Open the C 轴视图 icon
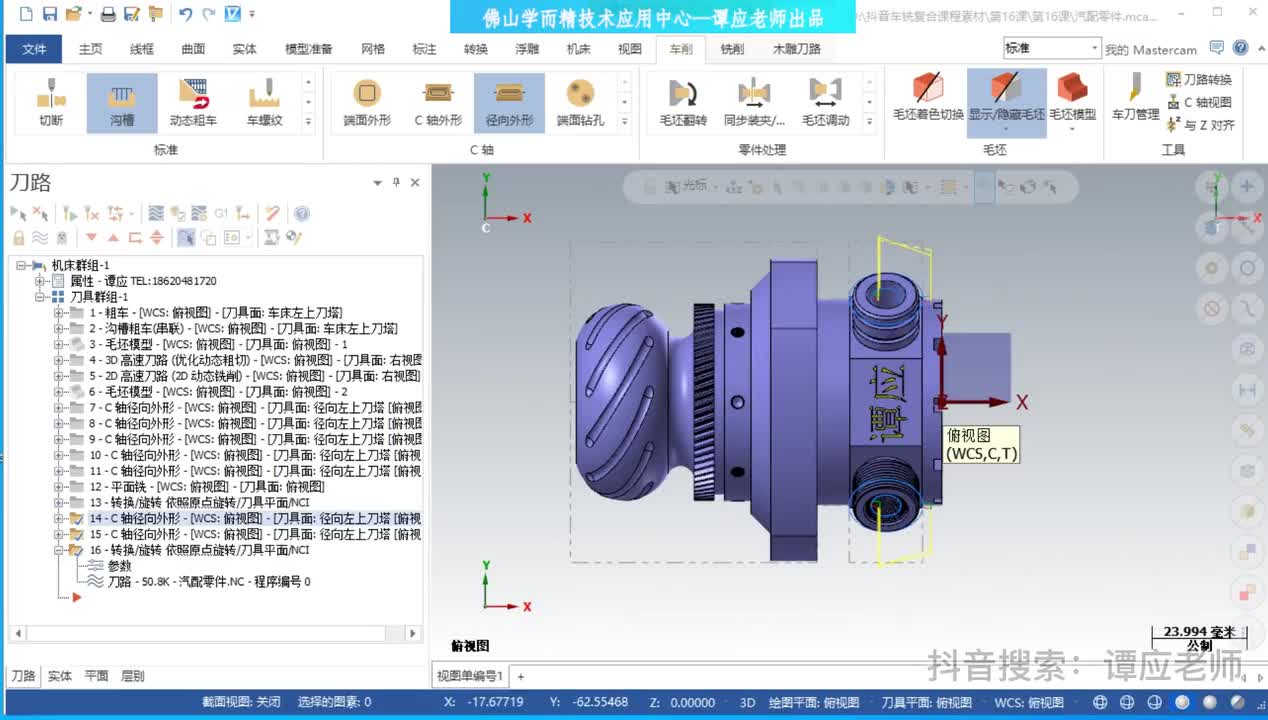This screenshot has width=1268, height=720. (1199, 102)
